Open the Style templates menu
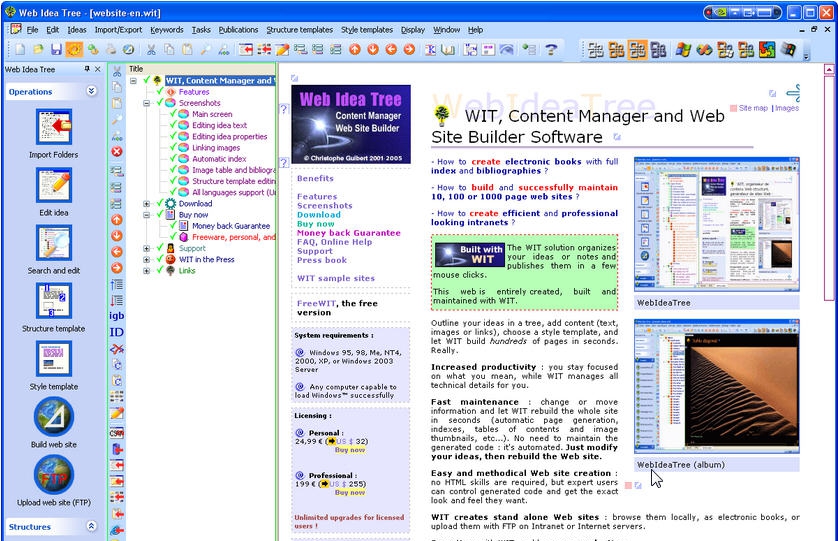 point(367,30)
